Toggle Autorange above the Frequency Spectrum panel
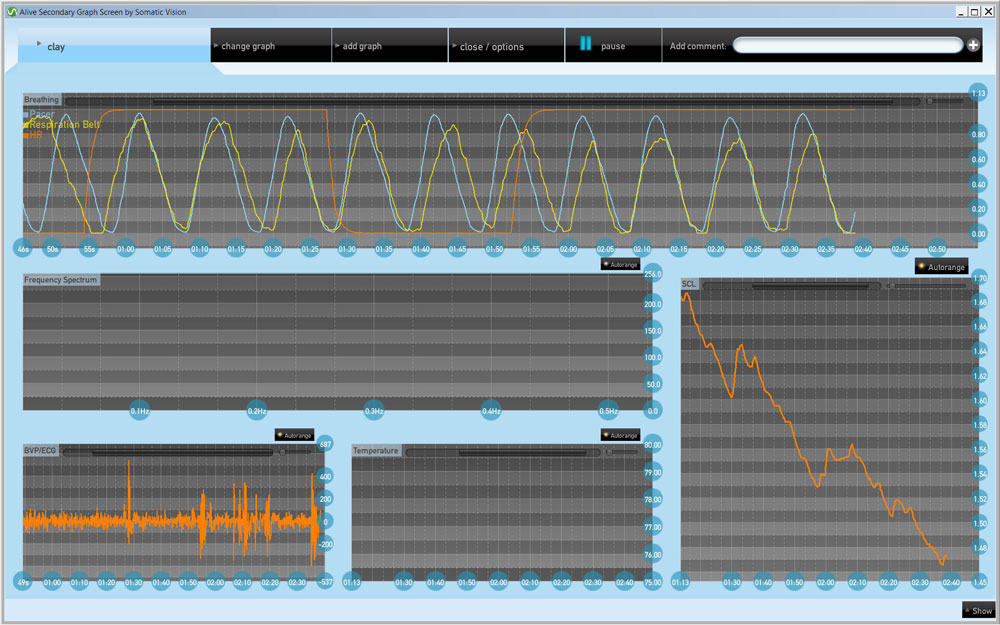Image resolution: width=1000 pixels, height=625 pixels. tap(620, 263)
